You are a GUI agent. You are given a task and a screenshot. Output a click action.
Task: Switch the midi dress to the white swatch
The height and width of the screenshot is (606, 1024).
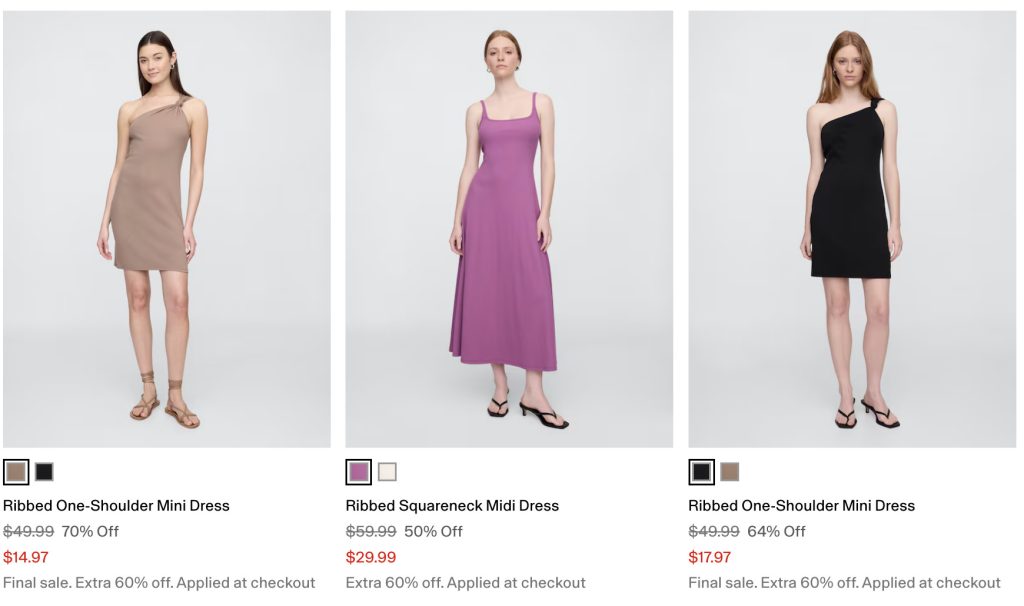387,472
